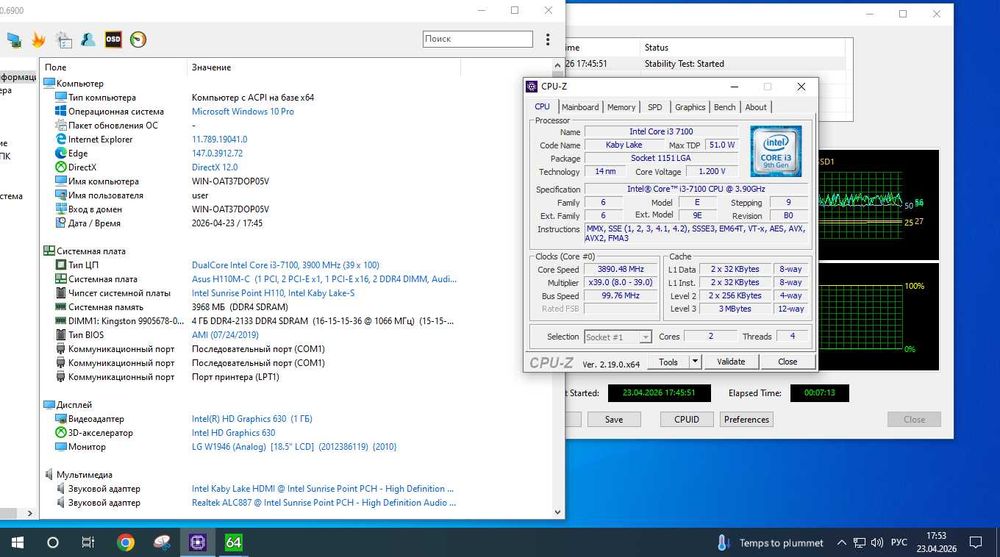The image size is (1000, 557).
Task: Open the flame stability test tool in AIDA64
Action: [x=38, y=40]
